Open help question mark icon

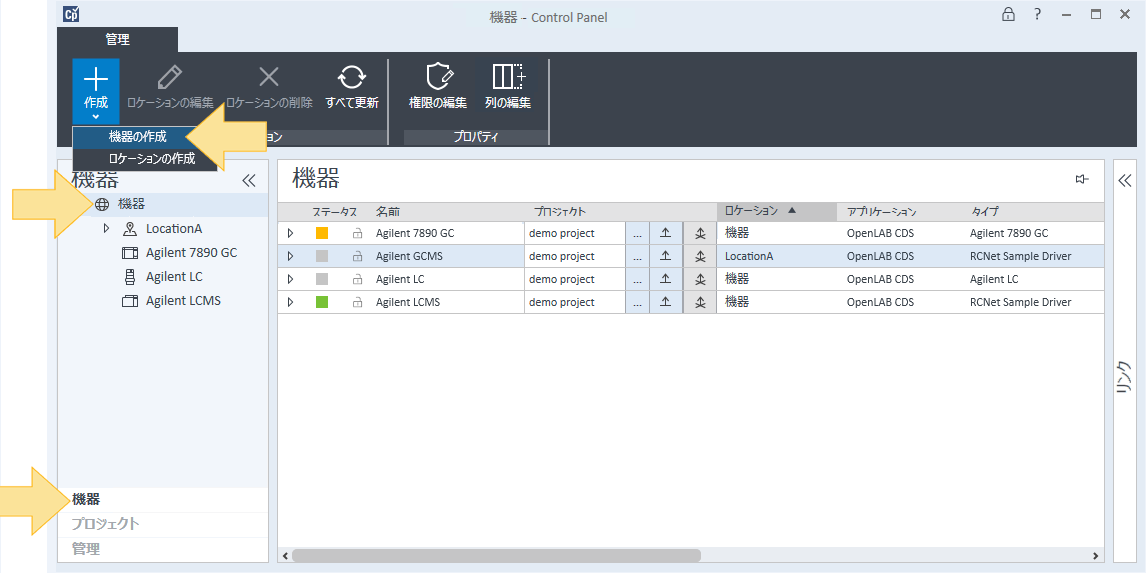[1037, 15]
